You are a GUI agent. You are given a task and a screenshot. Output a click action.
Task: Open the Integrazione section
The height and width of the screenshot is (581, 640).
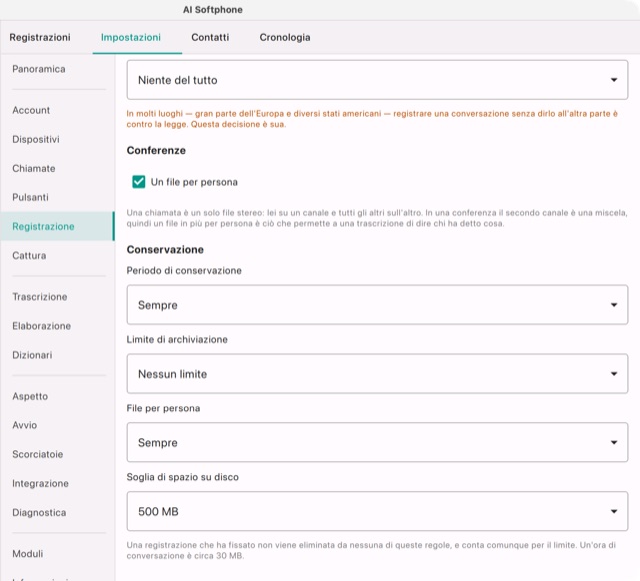[58, 483]
